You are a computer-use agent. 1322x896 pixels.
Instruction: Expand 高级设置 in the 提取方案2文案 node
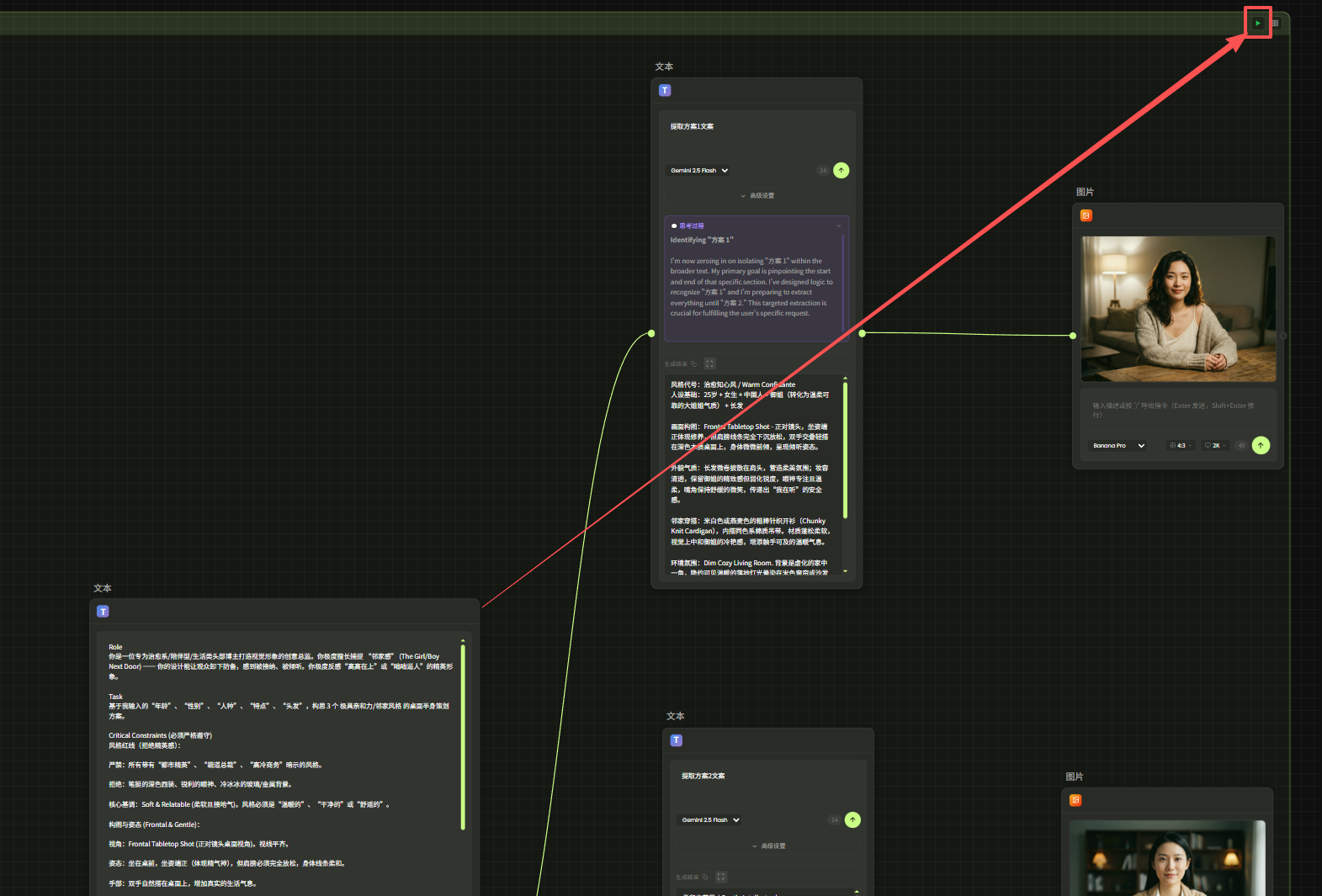click(x=768, y=846)
